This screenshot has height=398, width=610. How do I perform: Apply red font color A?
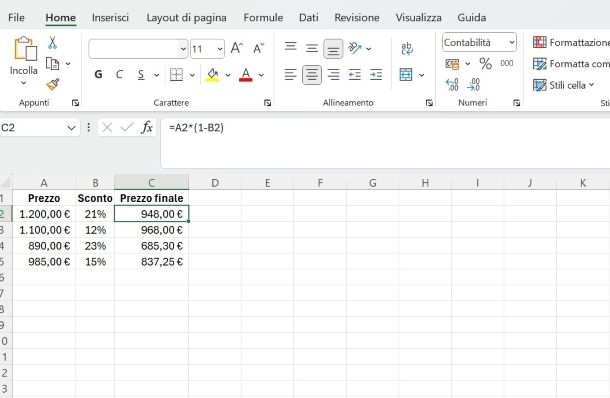point(246,75)
